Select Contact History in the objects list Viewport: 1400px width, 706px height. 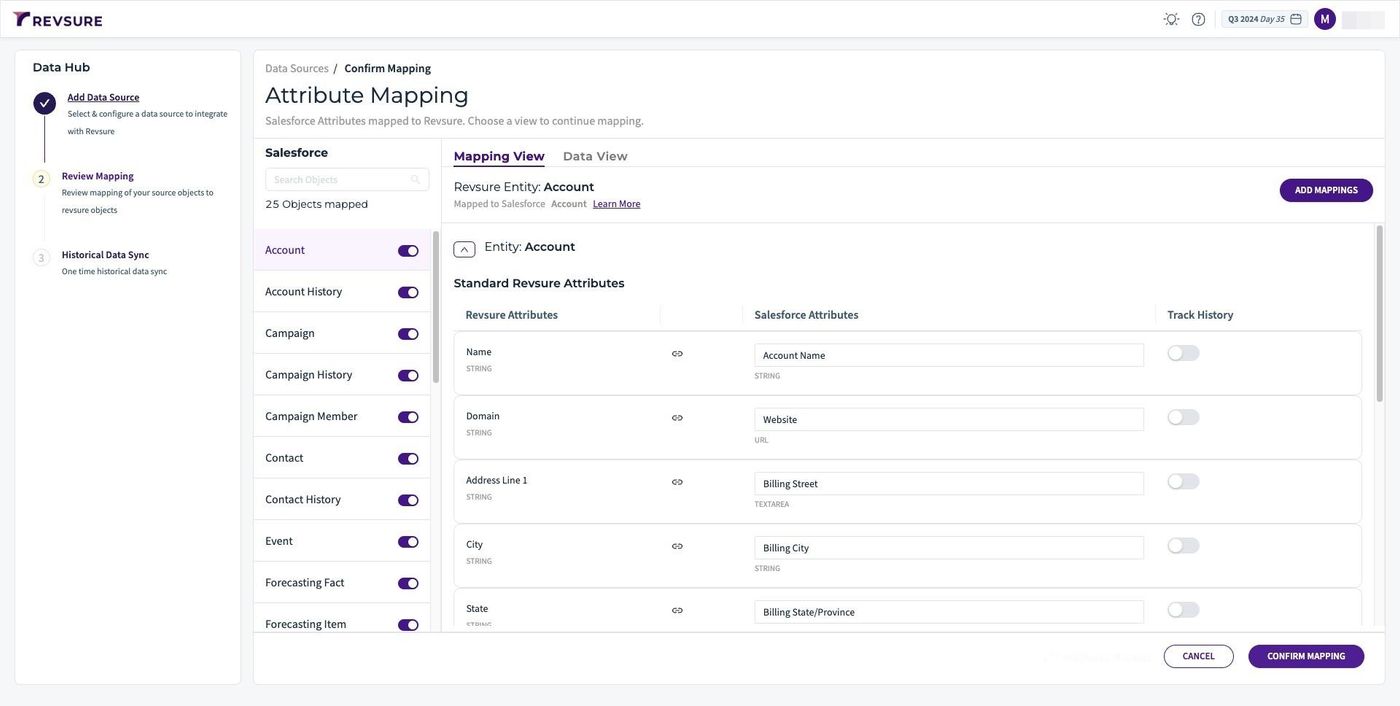click(342, 499)
